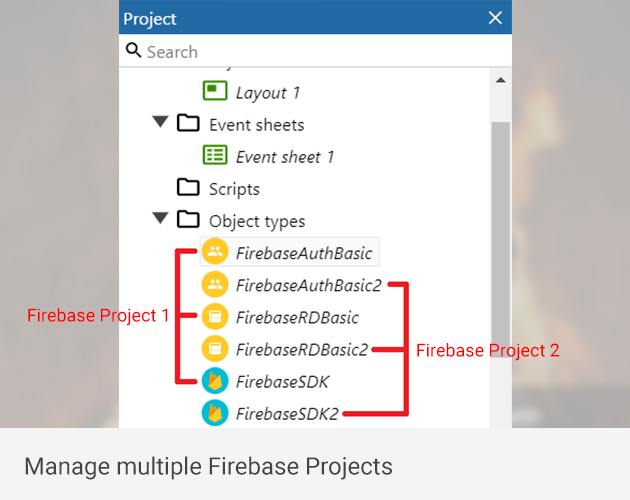Screen dimensions: 630x500
Task: Select the FirebaseAuthBasic yellow people icon
Action: coord(215,252)
